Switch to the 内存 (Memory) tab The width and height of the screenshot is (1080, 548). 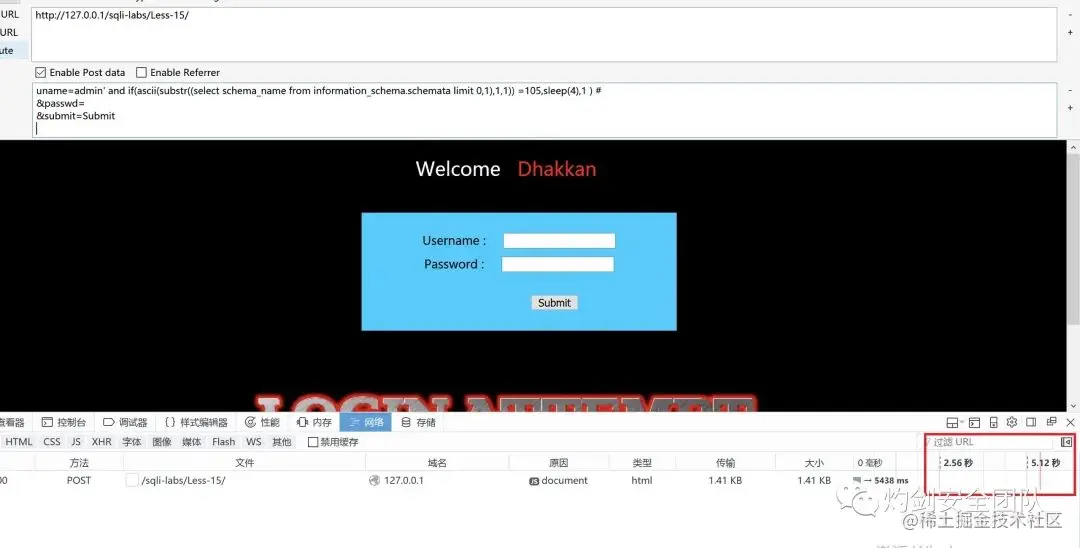point(314,422)
